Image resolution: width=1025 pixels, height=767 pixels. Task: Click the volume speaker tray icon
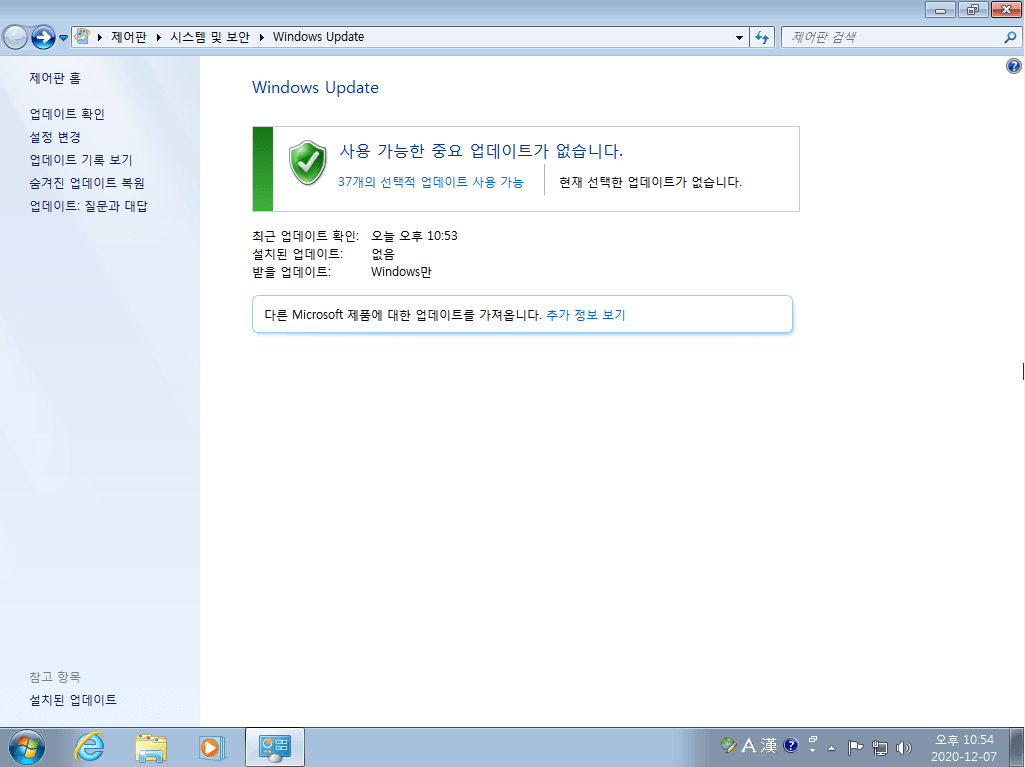pos(903,747)
